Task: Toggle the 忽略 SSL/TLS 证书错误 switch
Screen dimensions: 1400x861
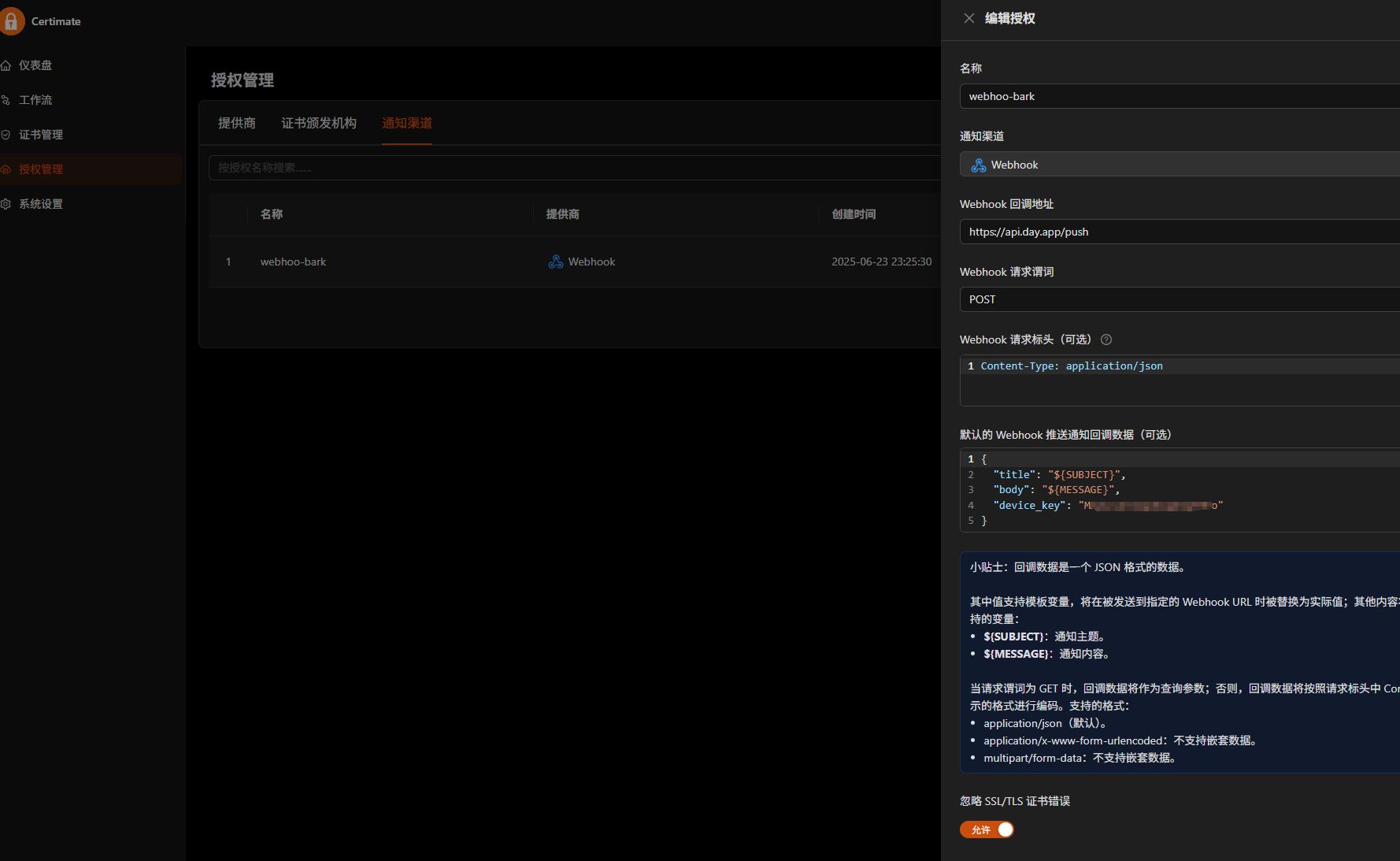Action: [x=987, y=829]
